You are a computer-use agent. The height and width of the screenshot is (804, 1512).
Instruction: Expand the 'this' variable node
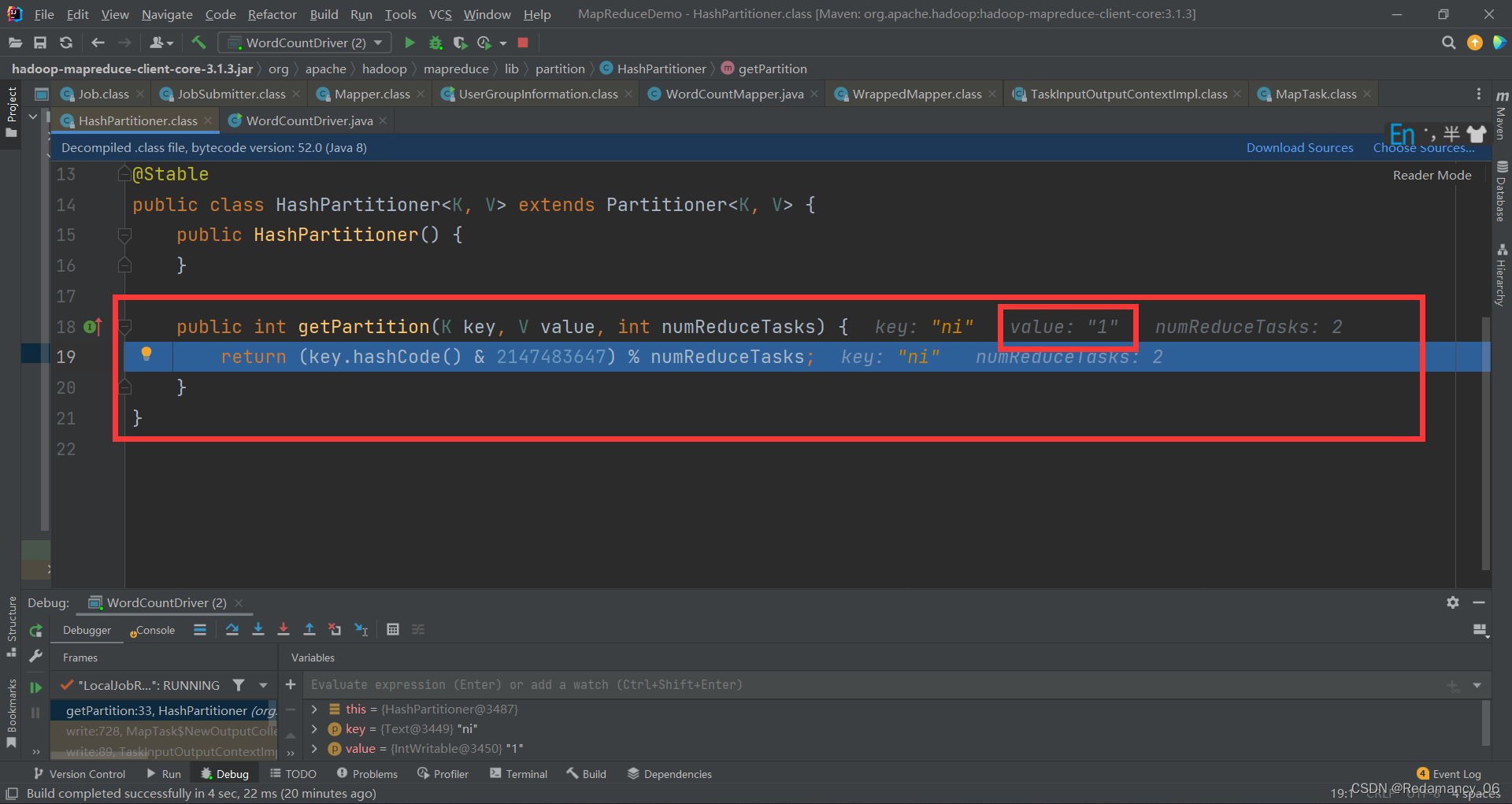tap(314, 709)
